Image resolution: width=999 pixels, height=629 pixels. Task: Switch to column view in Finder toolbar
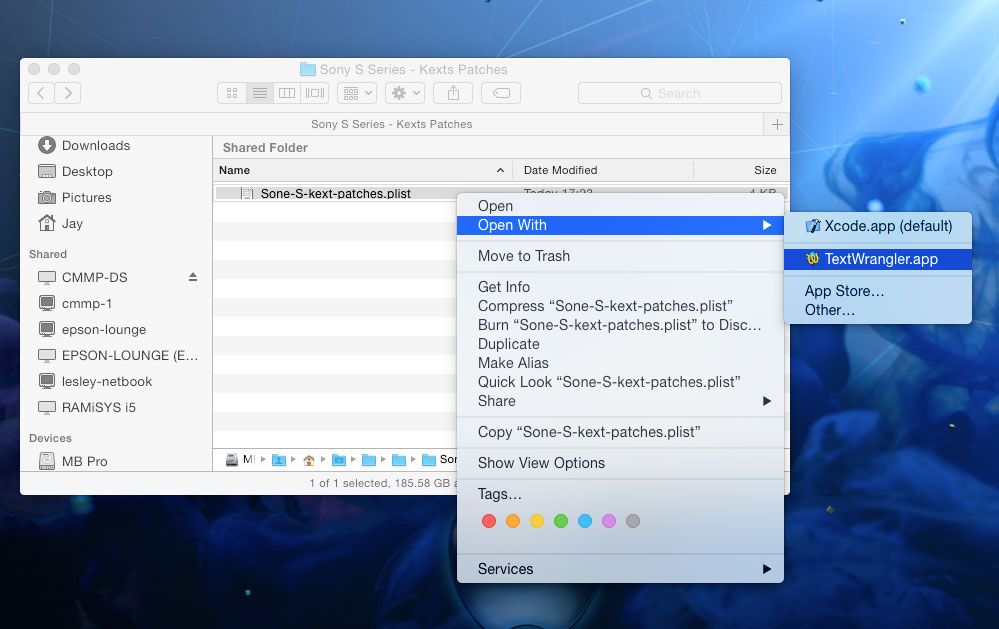287,93
